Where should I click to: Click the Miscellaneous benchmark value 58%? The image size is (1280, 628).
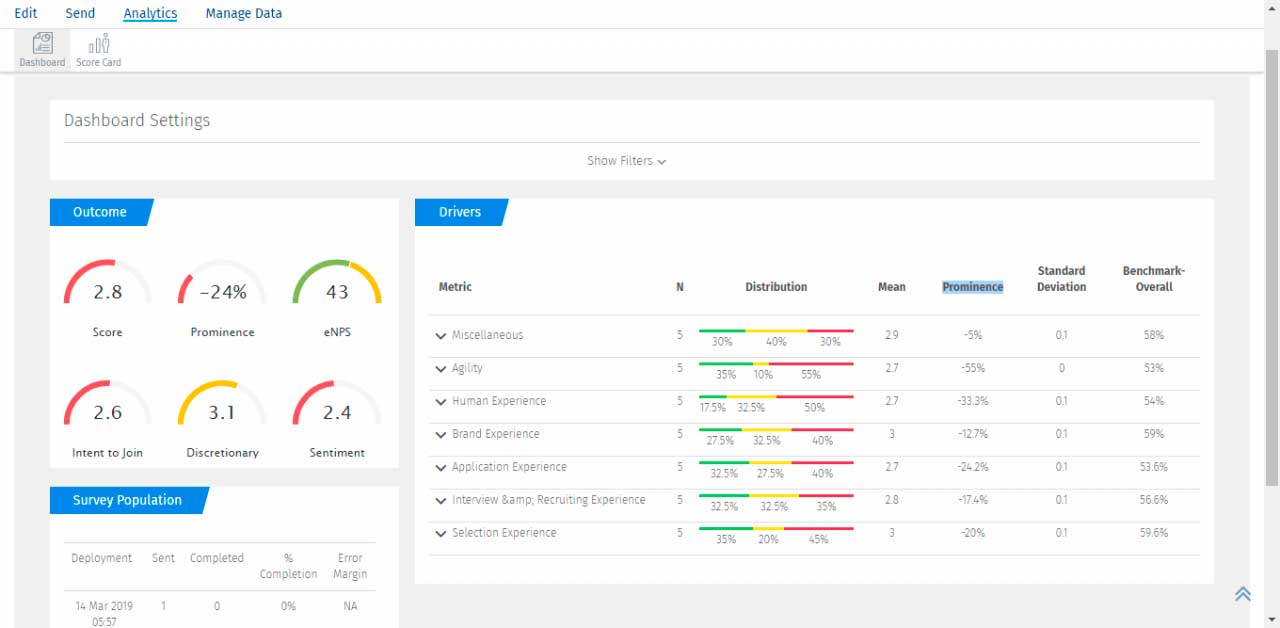1154,335
